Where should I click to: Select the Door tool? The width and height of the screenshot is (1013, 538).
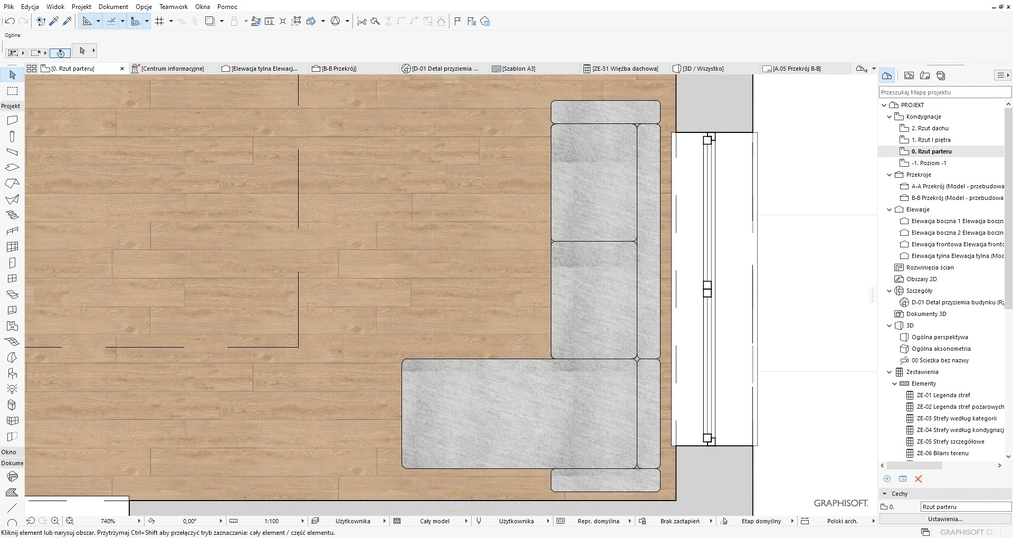(x=12, y=263)
